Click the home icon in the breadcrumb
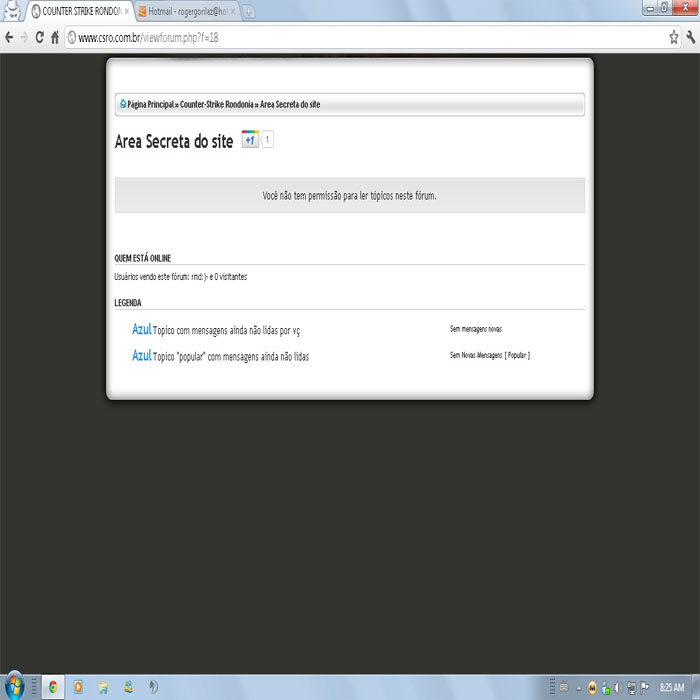700x700 pixels. (123, 104)
